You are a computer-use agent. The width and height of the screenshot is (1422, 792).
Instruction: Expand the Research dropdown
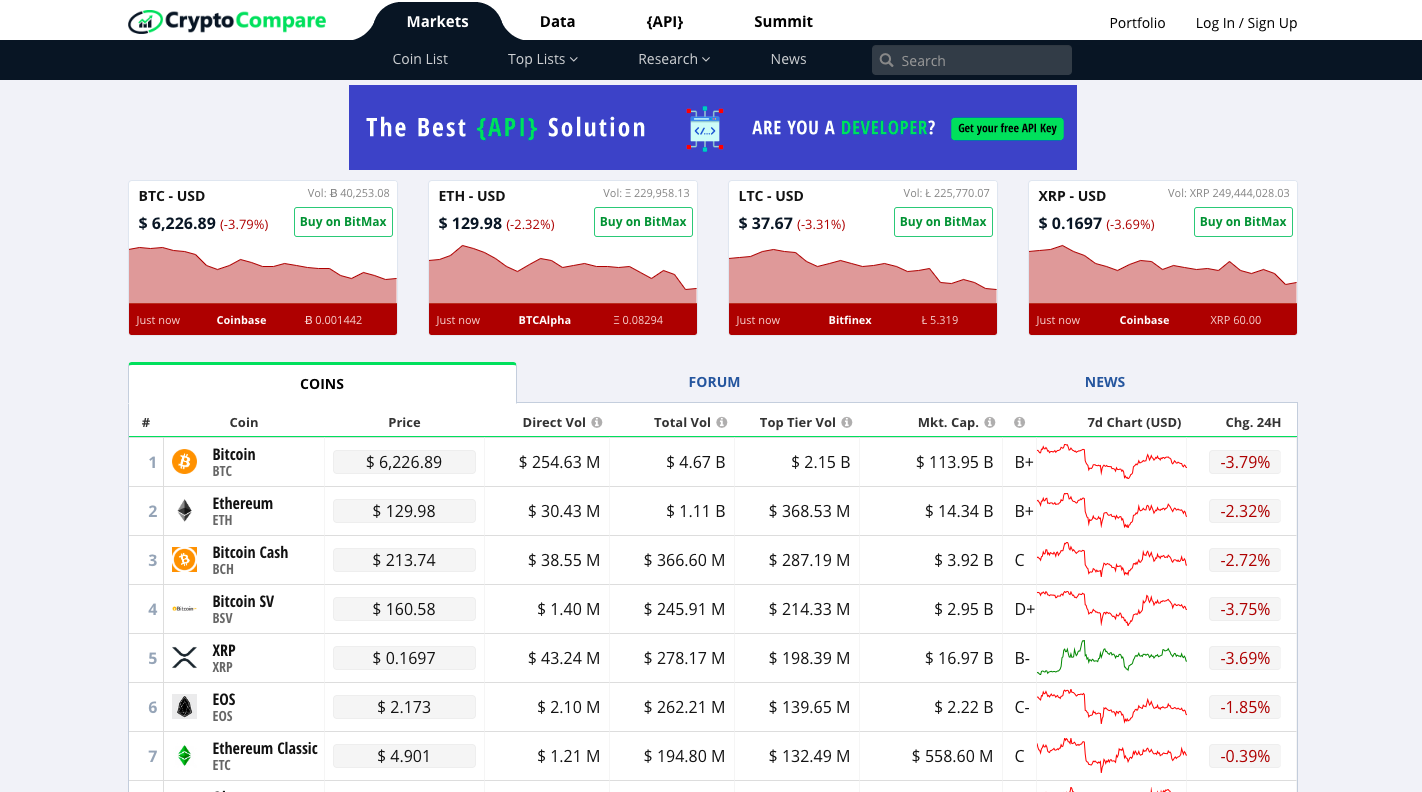674,59
